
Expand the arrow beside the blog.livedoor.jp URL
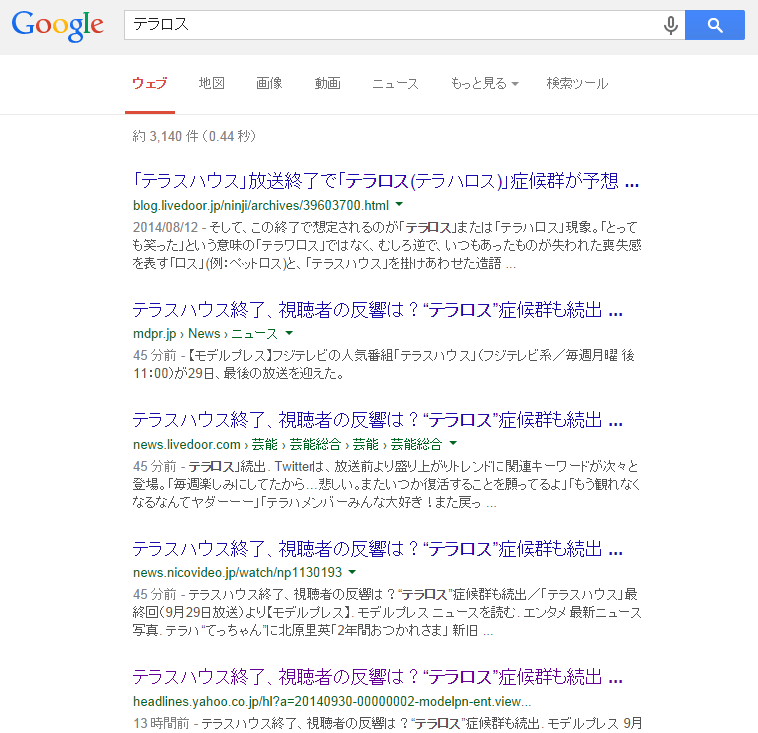[399, 205]
